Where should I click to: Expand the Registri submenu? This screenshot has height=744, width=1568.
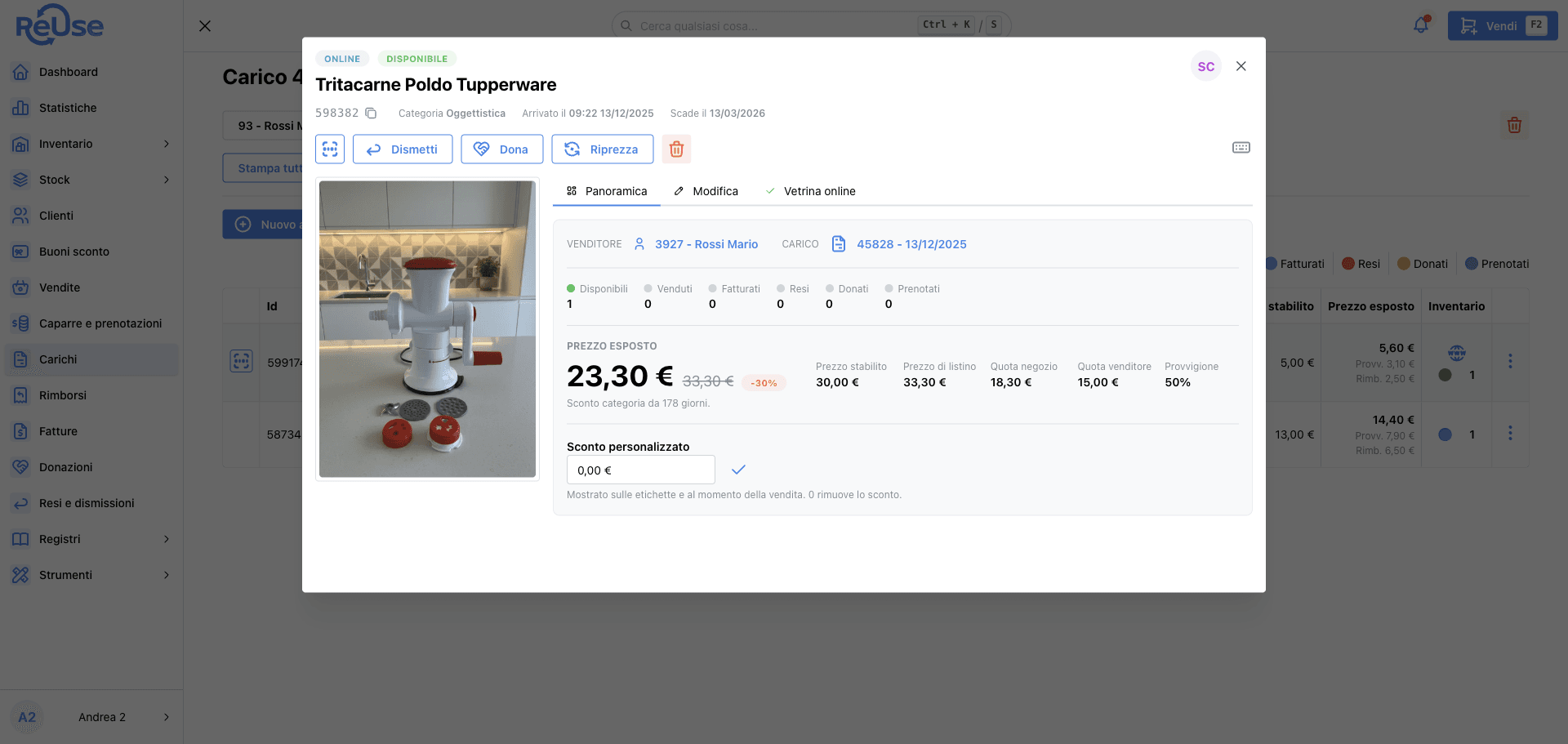(91, 539)
